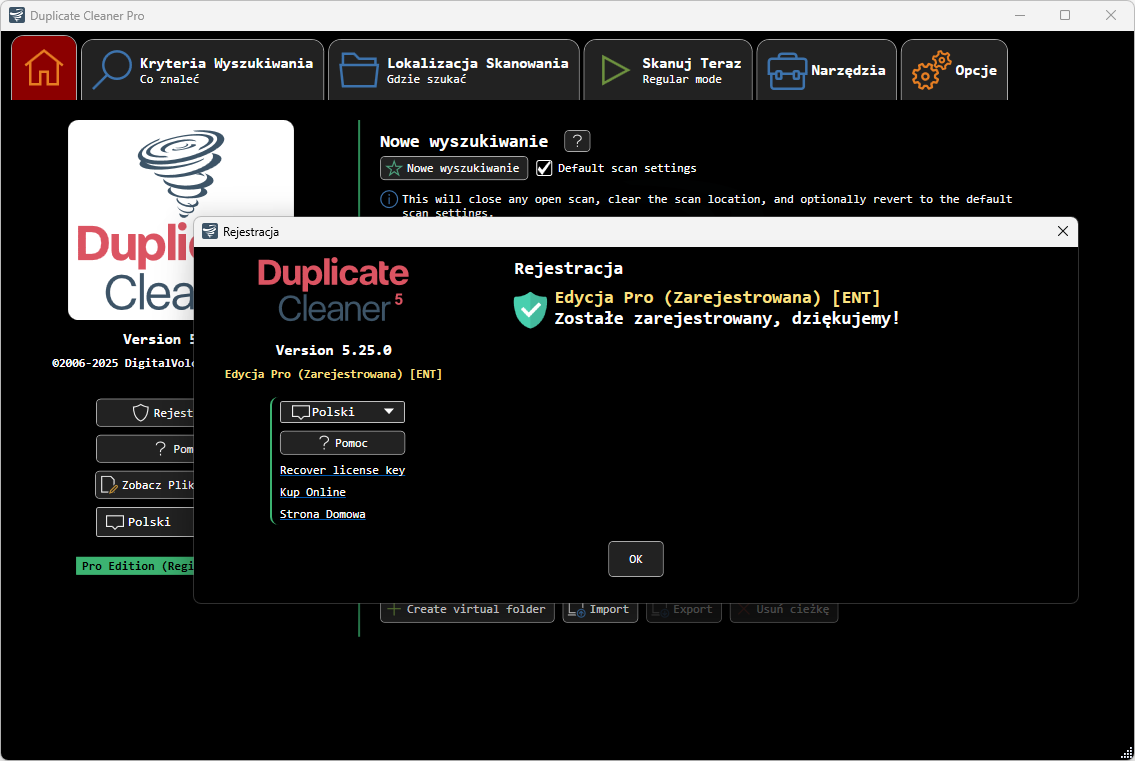The height and width of the screenshot is (761, 1135).
Task: Open the Home tab with house icon
Action: coord(44,68)
